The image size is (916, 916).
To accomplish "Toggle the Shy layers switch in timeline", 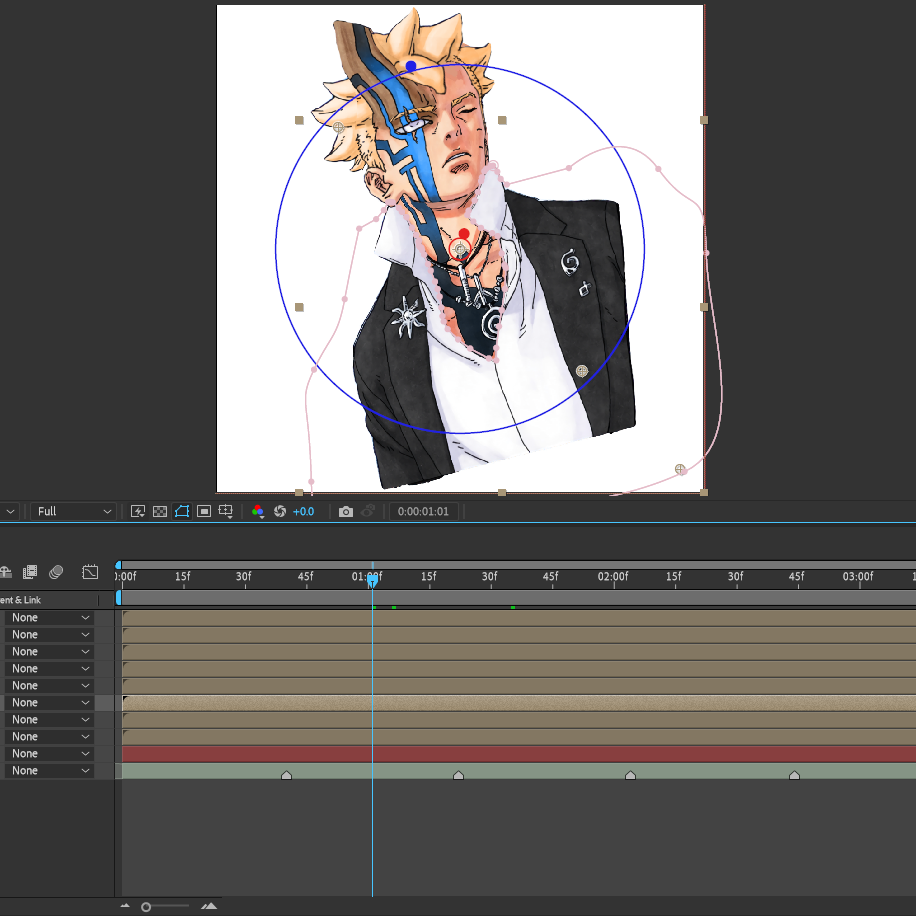I will click(5, 572).
